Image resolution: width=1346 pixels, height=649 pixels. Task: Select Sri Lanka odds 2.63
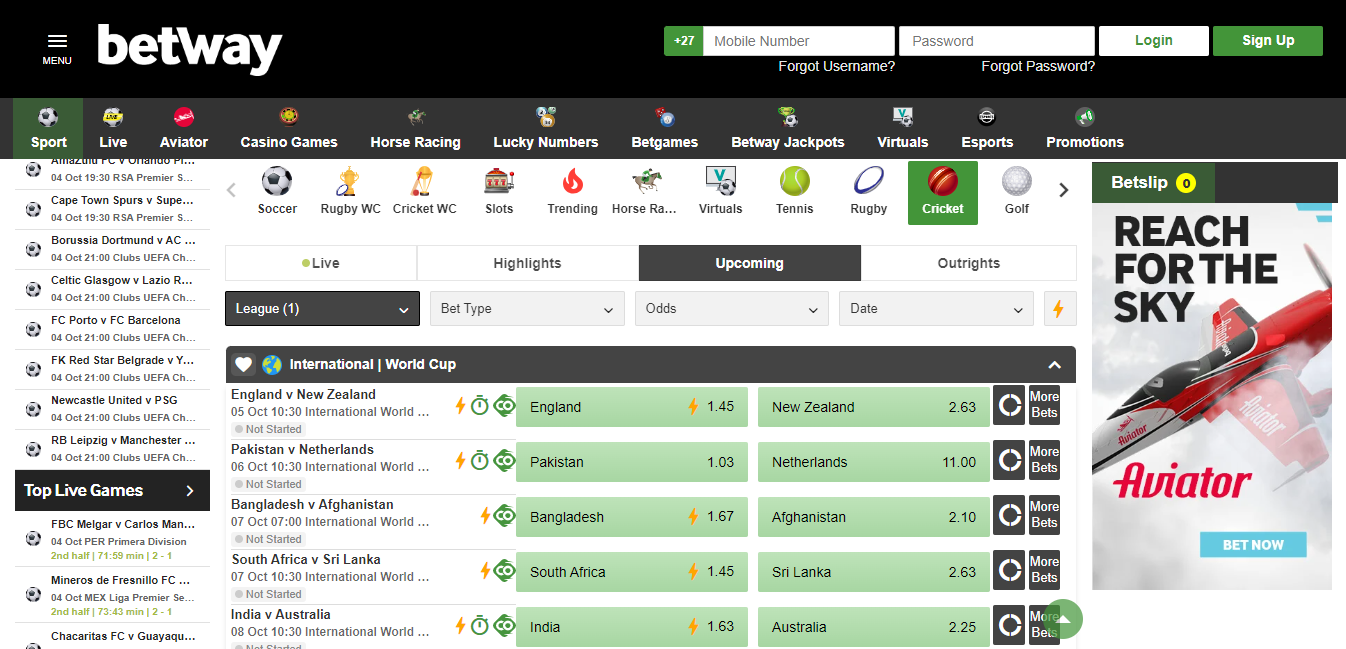874,572
